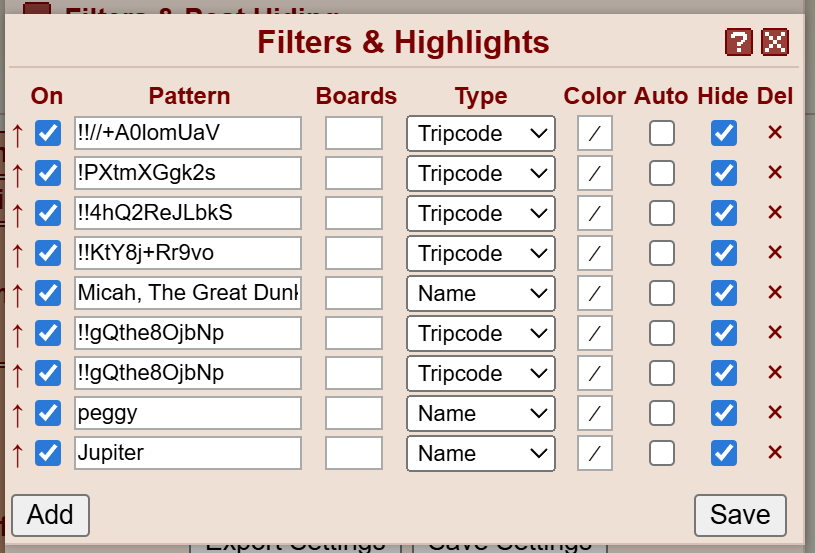Edit the !!KtY8j+Rr9vo pattern field
The width and height of the screenshot is (815, 553).
coord(188,253)
